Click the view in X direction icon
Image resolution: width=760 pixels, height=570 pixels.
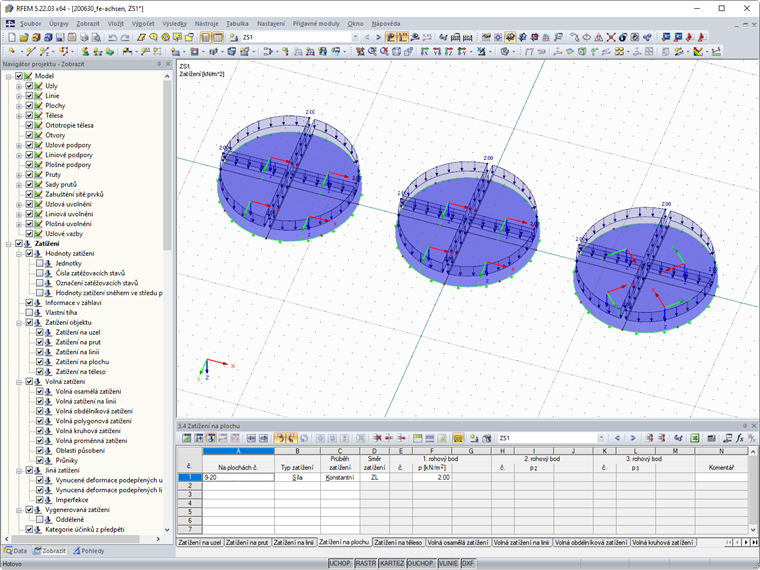[x=425, y=51]
